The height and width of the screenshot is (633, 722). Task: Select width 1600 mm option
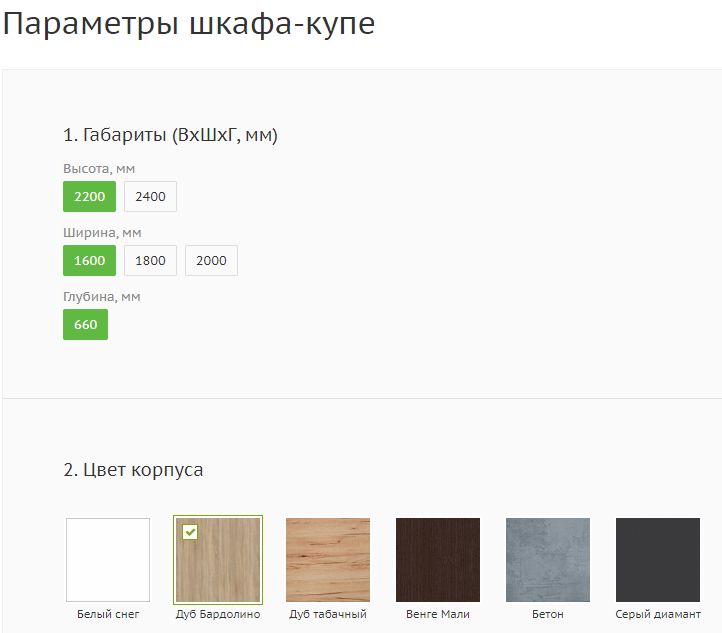pos(89,261)
